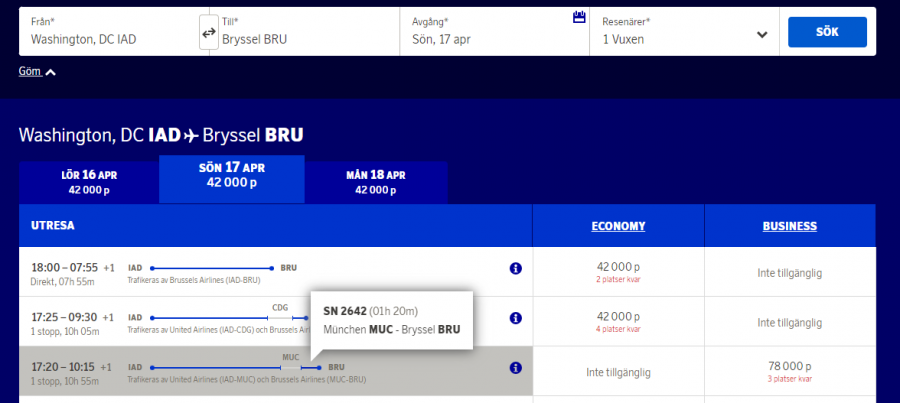Sort by the Economy column header link
This screenshot has width=900, height=403.
(x=617, y=226)
